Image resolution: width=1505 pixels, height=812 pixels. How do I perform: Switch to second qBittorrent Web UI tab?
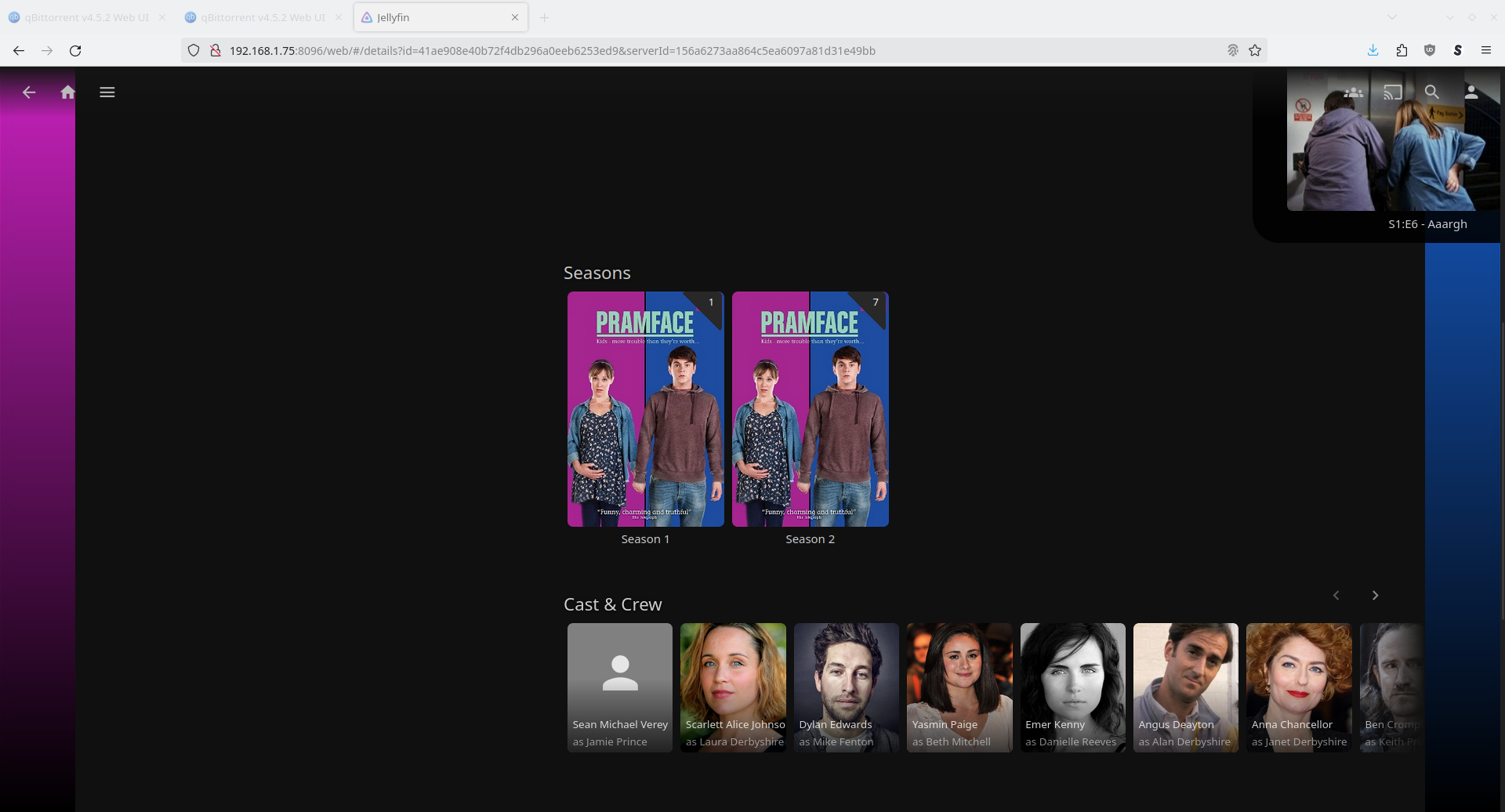tap(263, 17)
